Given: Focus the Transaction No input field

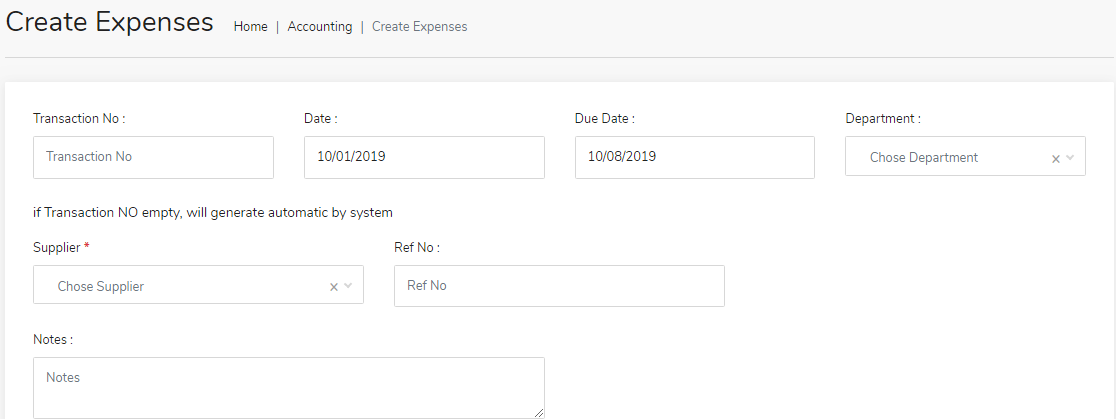Looking at the screenshot, I should [153, 157].
